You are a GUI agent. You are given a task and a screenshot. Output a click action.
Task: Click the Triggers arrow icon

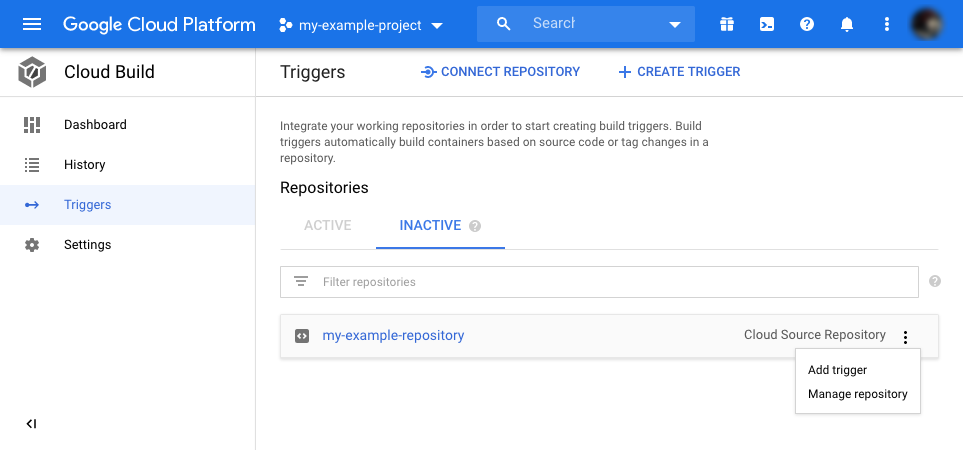(x=32, y=205)
